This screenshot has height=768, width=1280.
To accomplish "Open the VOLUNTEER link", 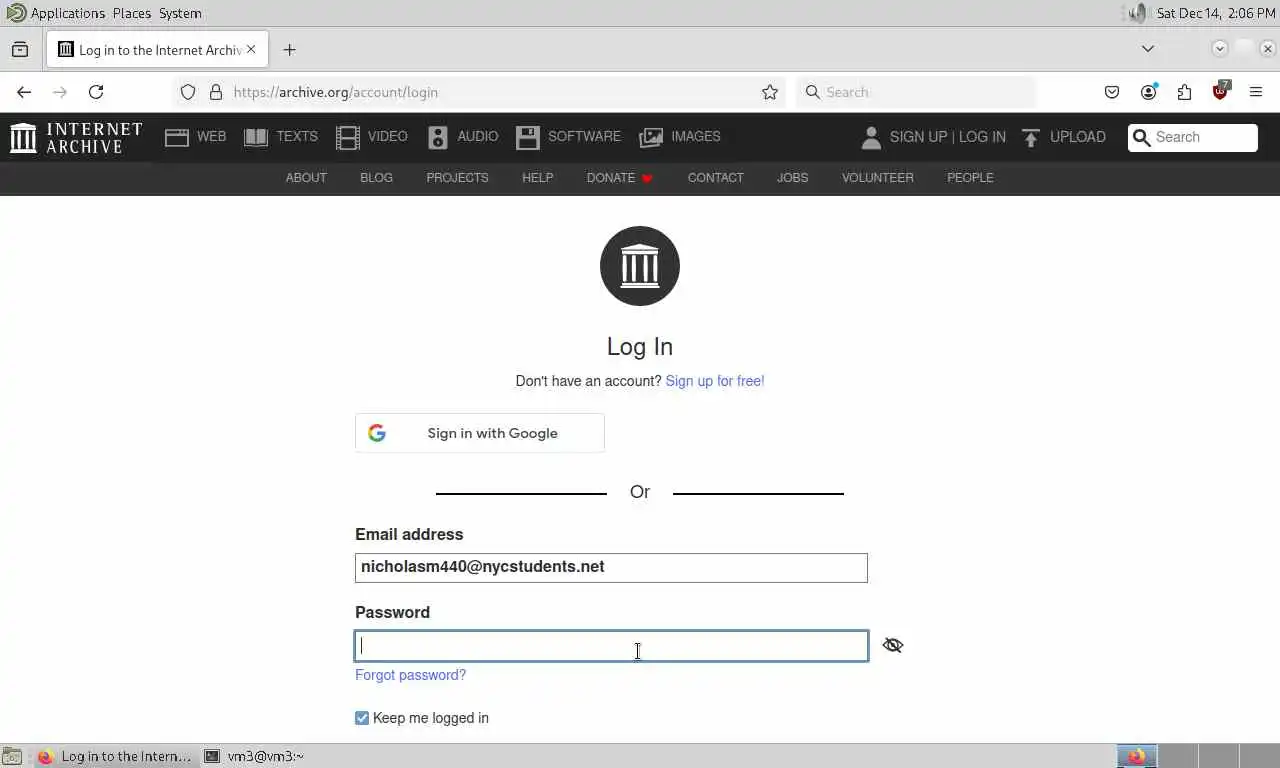I will 878,178.
